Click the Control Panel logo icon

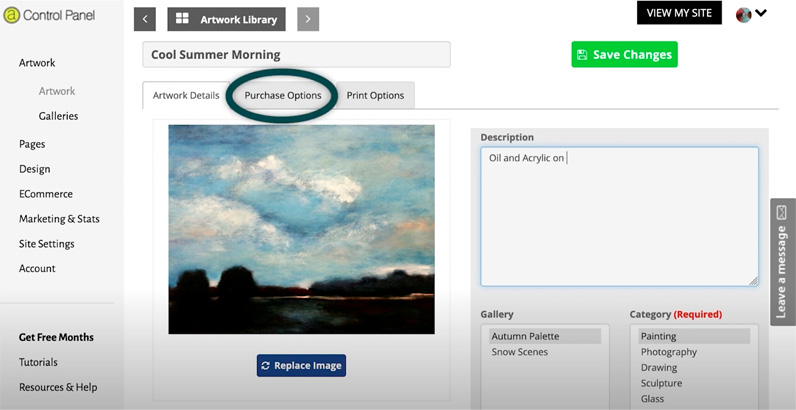point(12,17)
